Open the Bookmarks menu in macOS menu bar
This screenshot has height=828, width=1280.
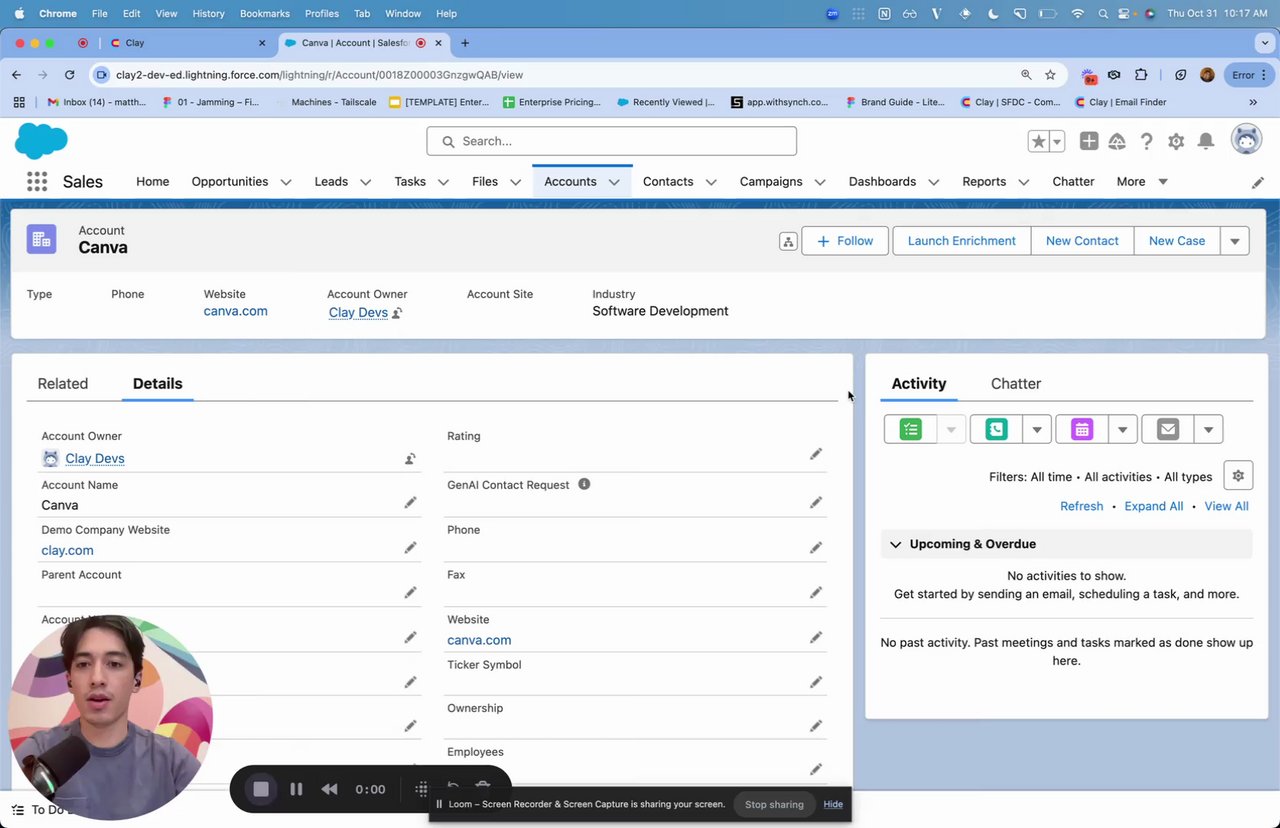point(265,14)
